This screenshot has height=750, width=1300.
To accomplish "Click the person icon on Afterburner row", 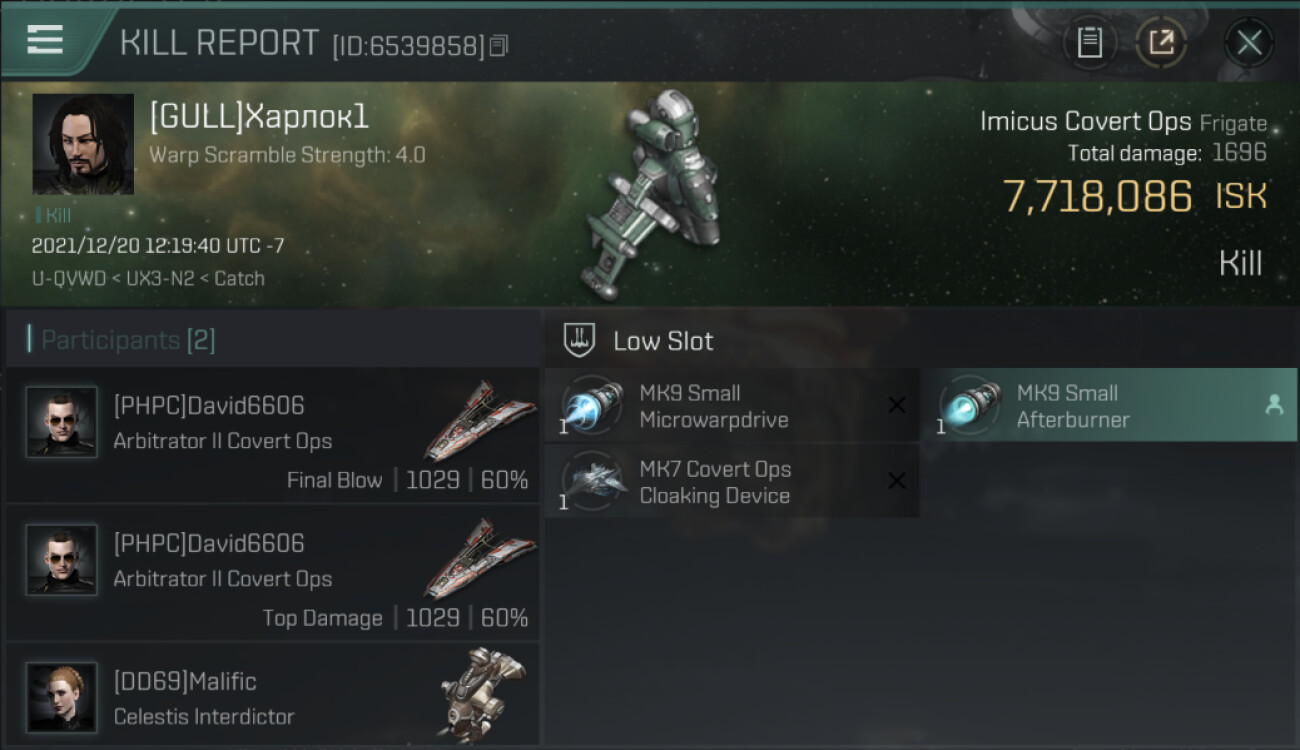I will tap(1274, 405).
